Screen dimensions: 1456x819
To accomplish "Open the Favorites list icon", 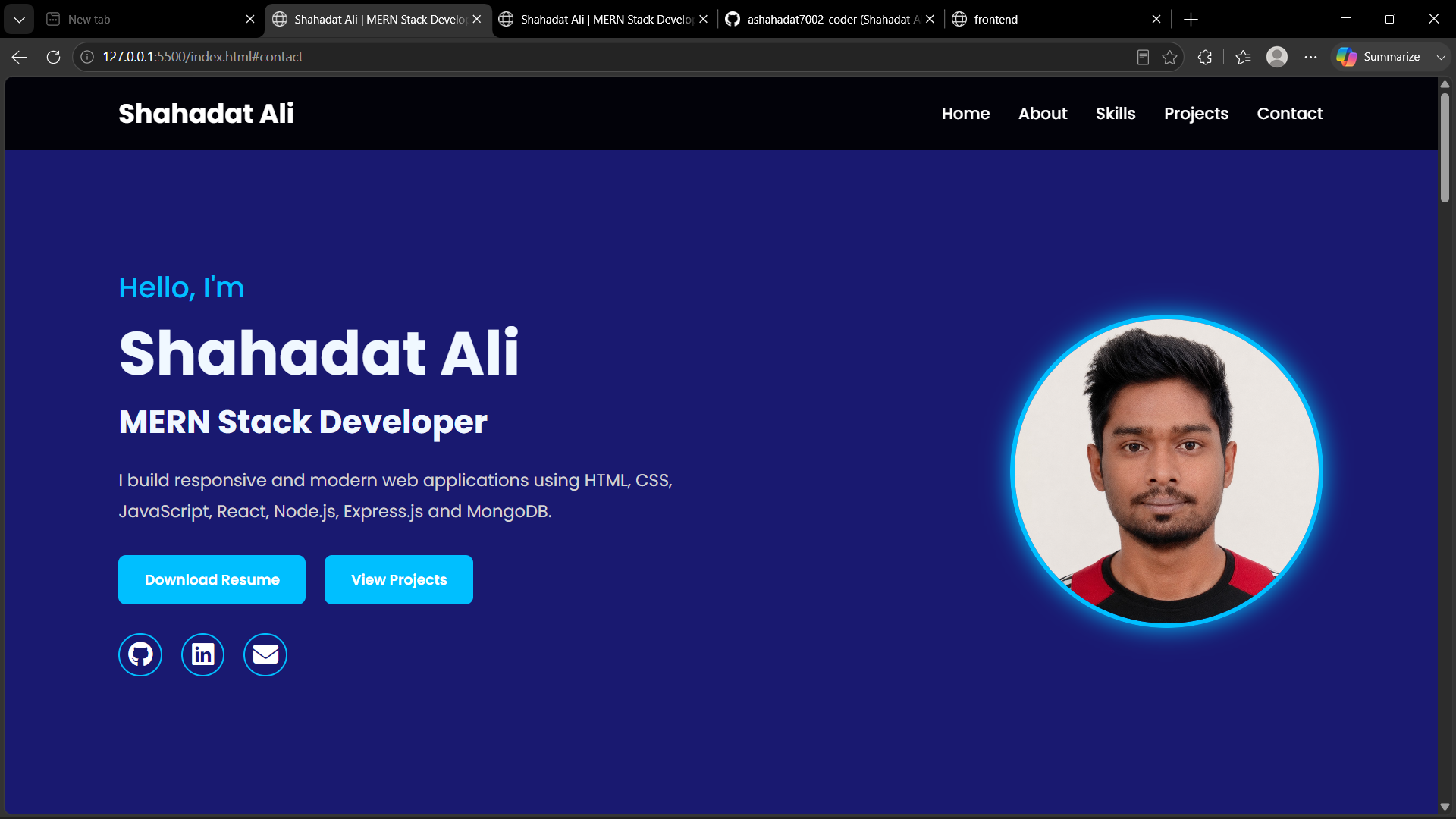I will [x=1243, y=57].
